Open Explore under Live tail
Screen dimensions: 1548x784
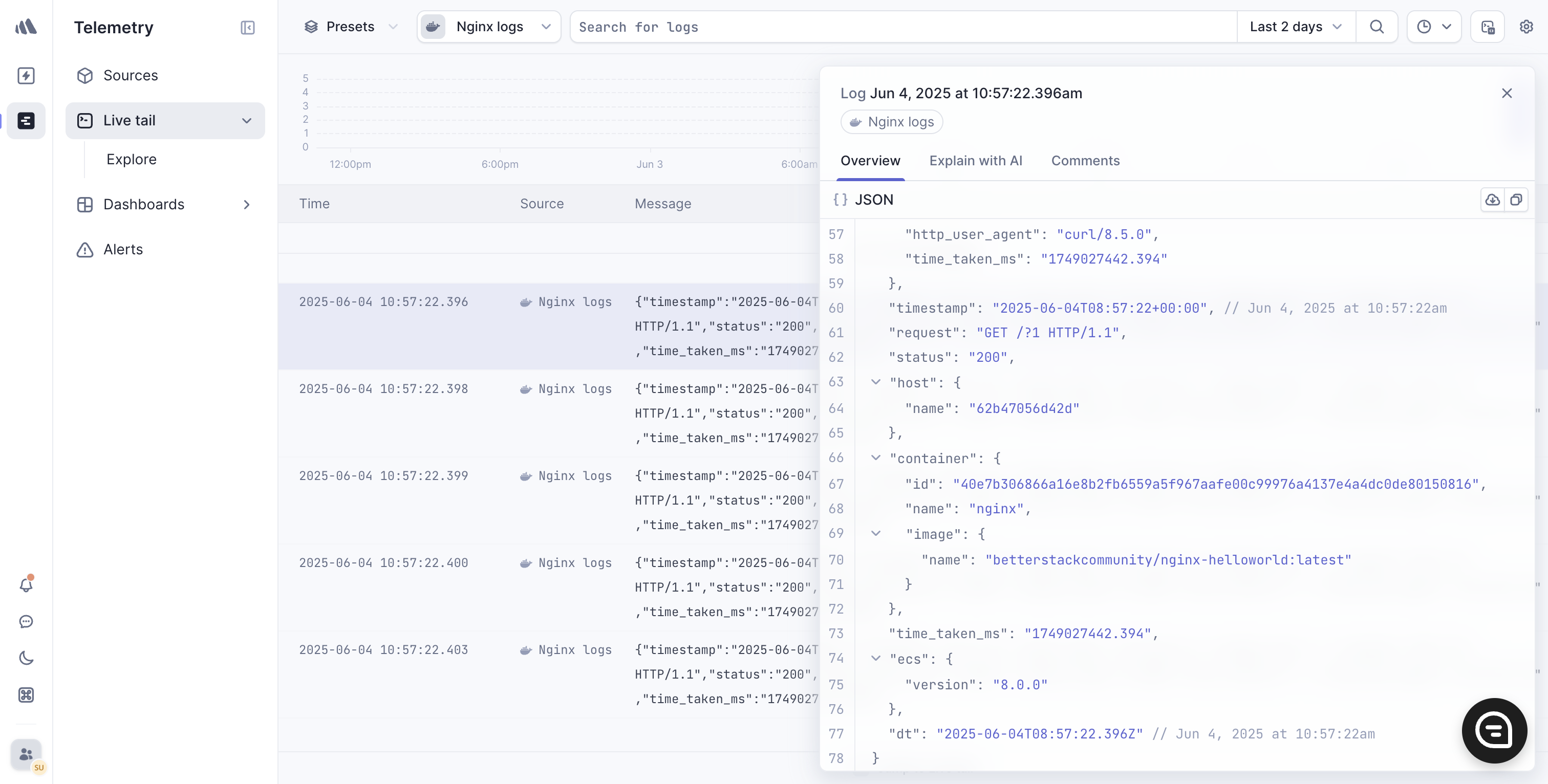coord(131,159)
